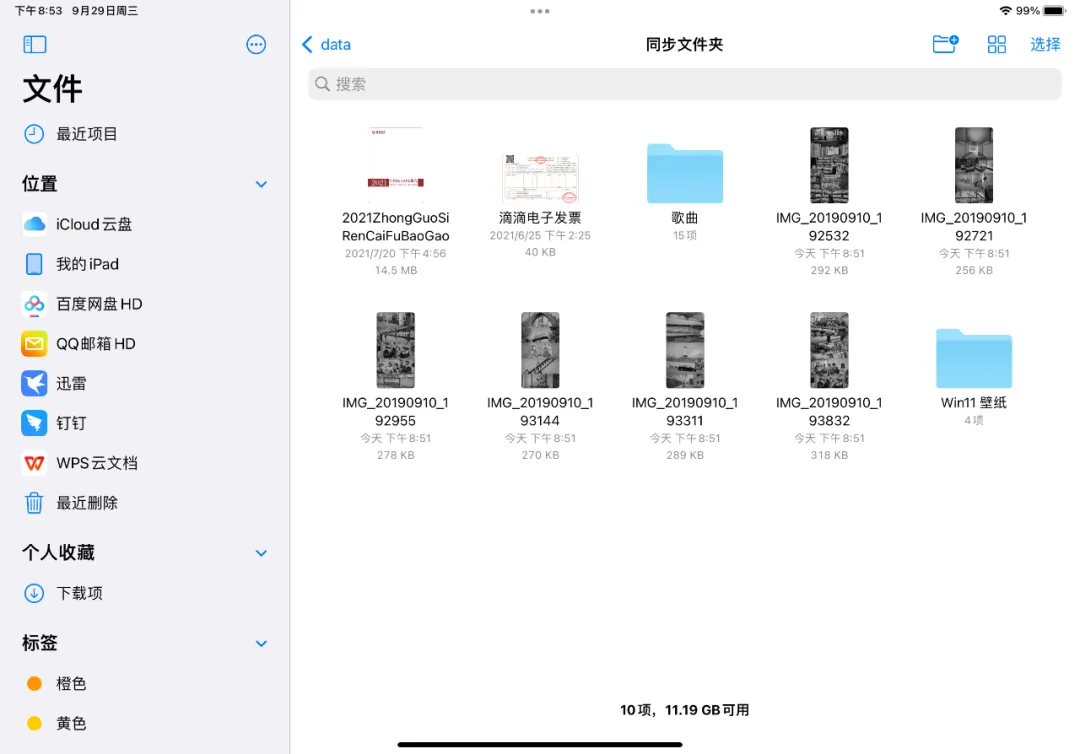
Task: Select the WPS app icon
Action: (x=34, y=463)
